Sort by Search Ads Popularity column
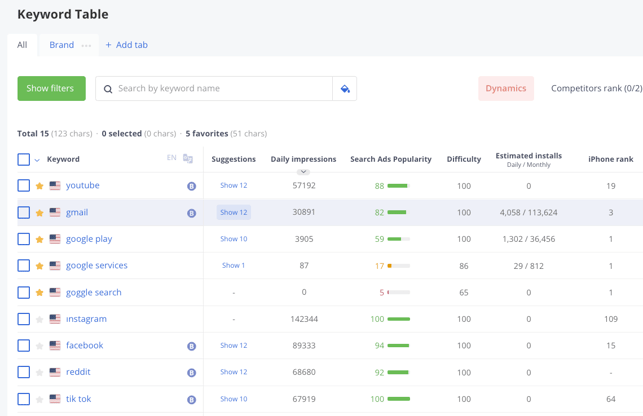The width and height of the screenshot is (643, 416). tap(390, 159)
